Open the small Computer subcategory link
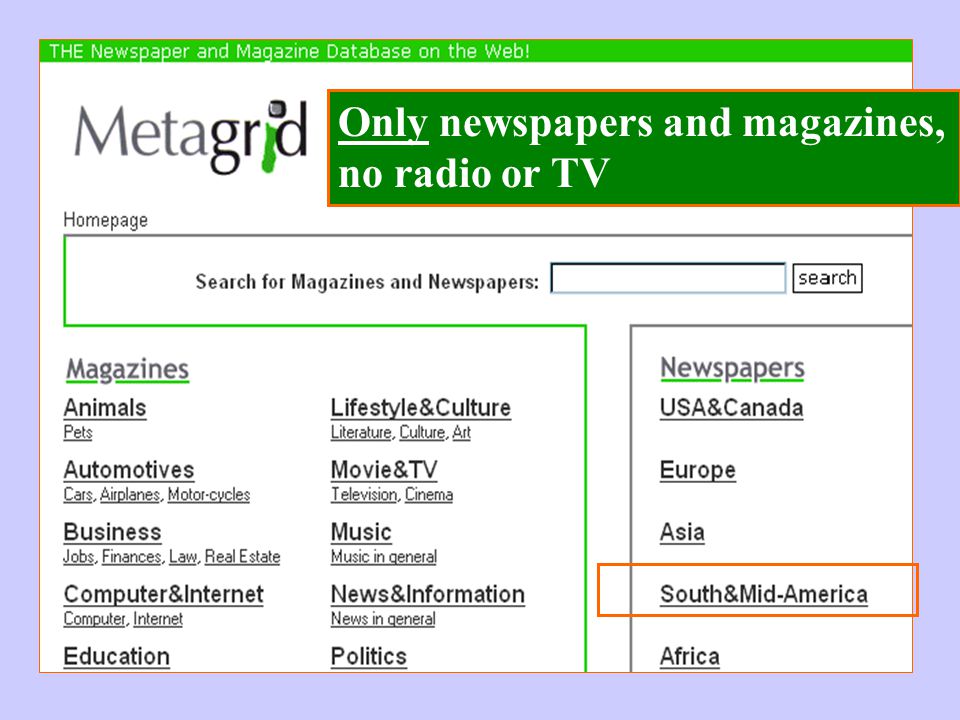960x720 pixels. point(94,619)
